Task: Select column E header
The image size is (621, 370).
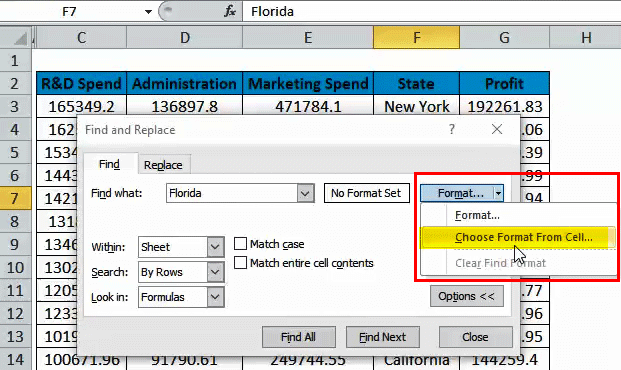Action: coord(308,38)
